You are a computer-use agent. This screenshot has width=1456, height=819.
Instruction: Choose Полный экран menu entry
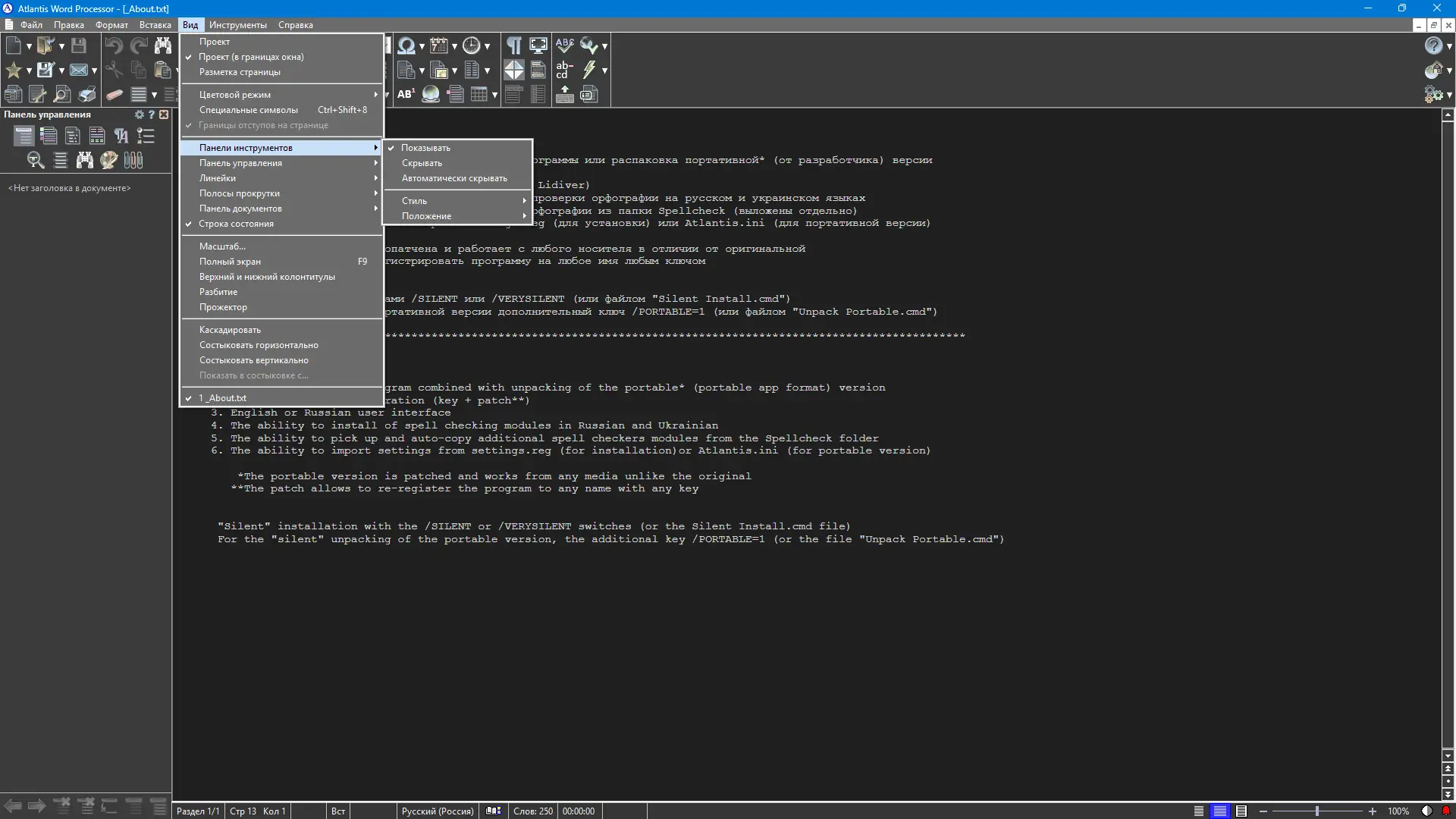point(230,262)
